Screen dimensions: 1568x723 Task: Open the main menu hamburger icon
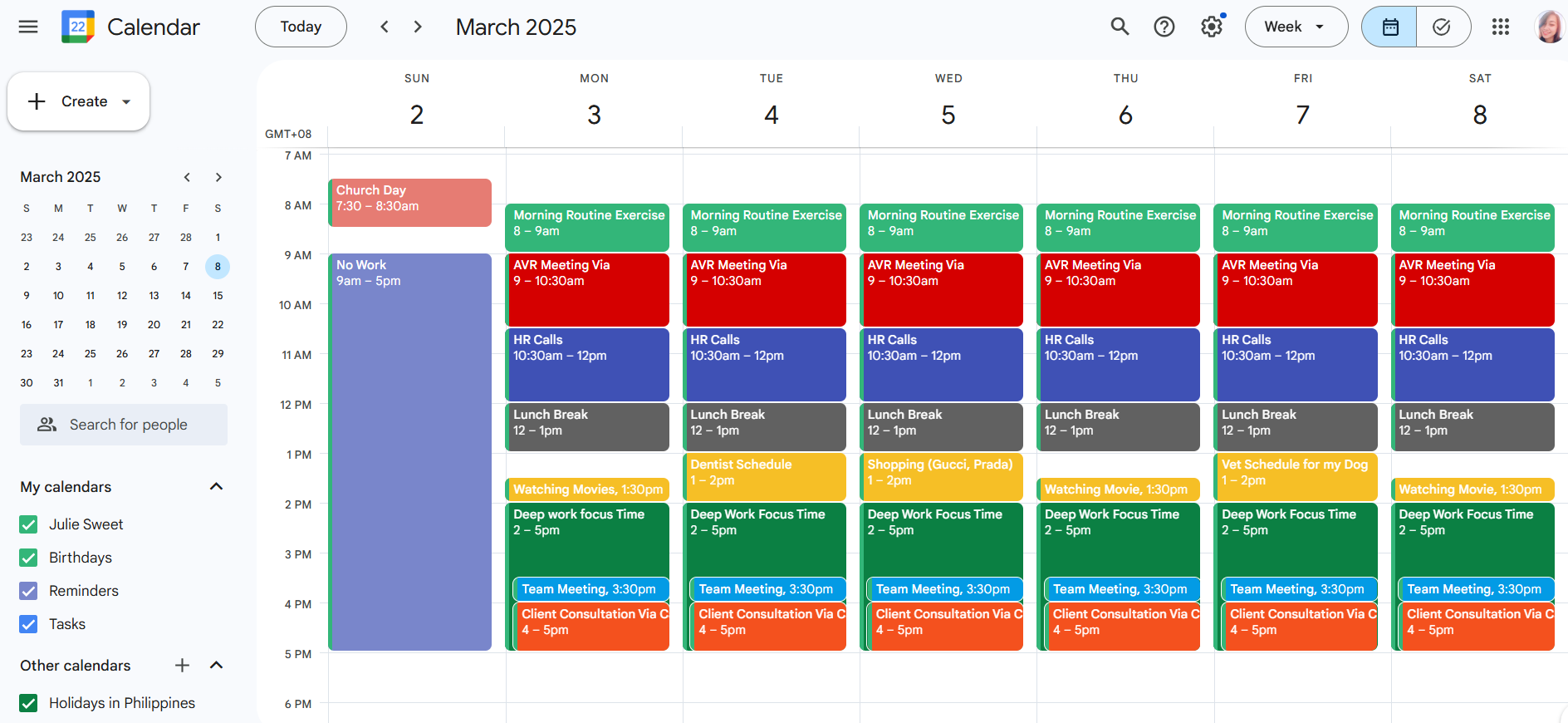coord(28,27)
